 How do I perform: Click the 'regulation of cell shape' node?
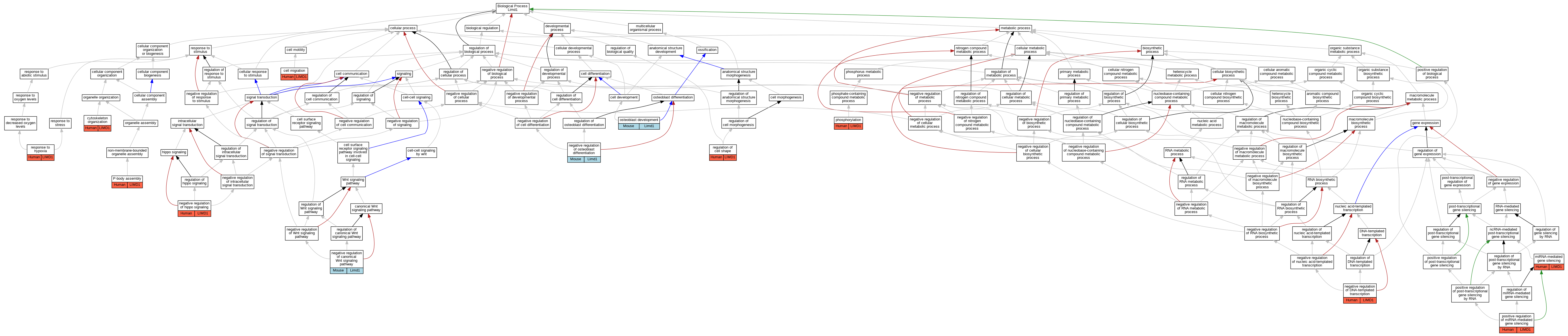coord(723,152)
